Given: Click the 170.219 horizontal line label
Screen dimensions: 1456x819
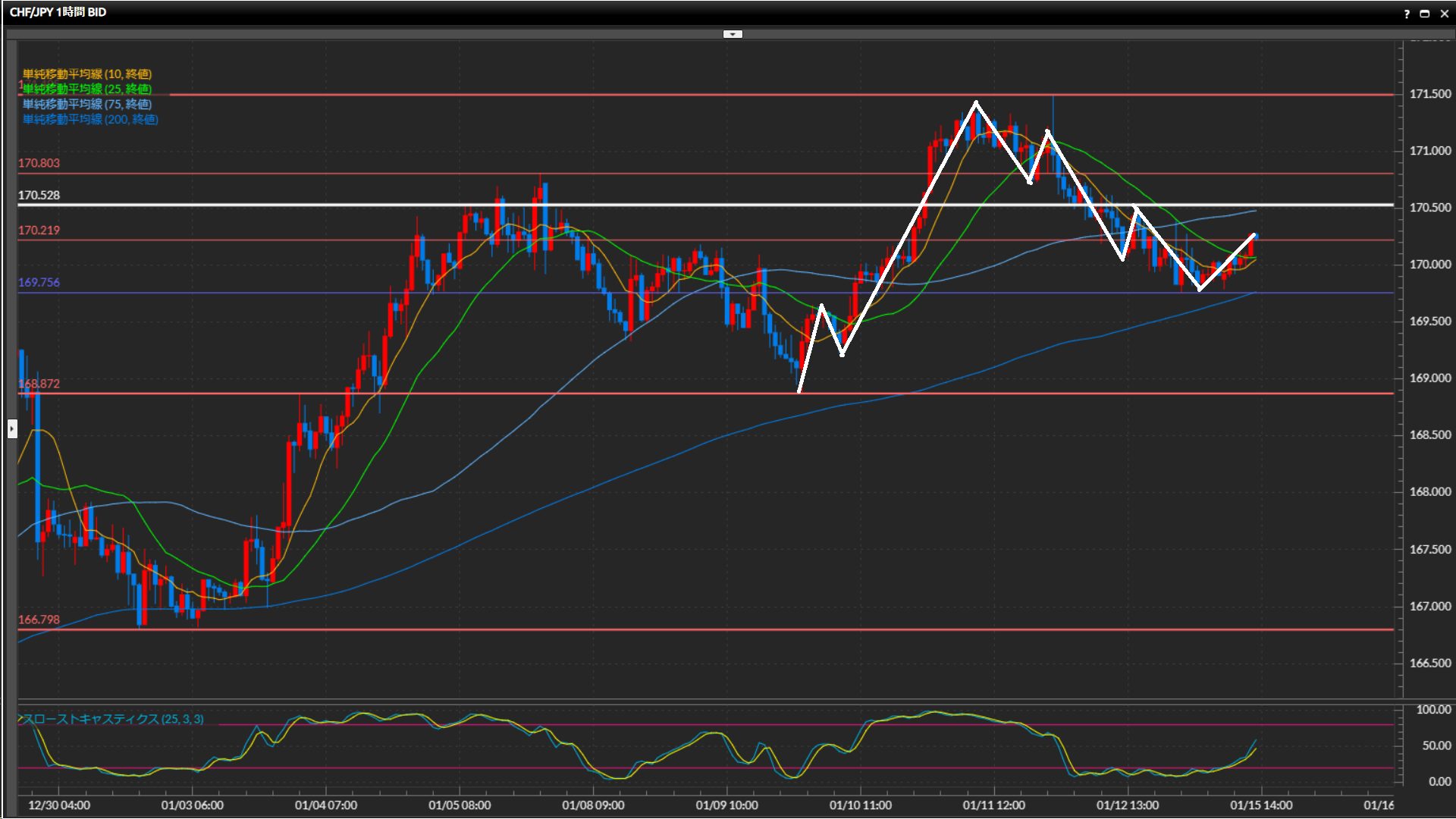Looking at the screenshot, I should (39, 231).
